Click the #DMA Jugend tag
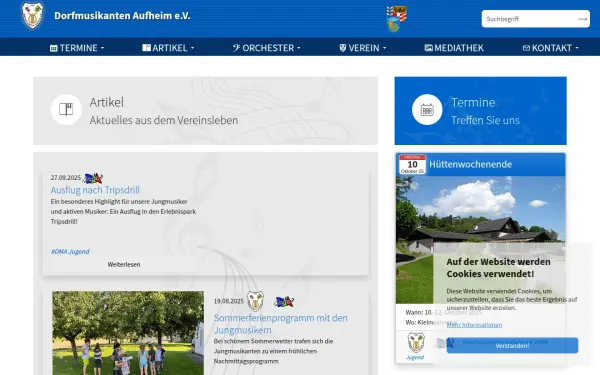 pos(70,251)
